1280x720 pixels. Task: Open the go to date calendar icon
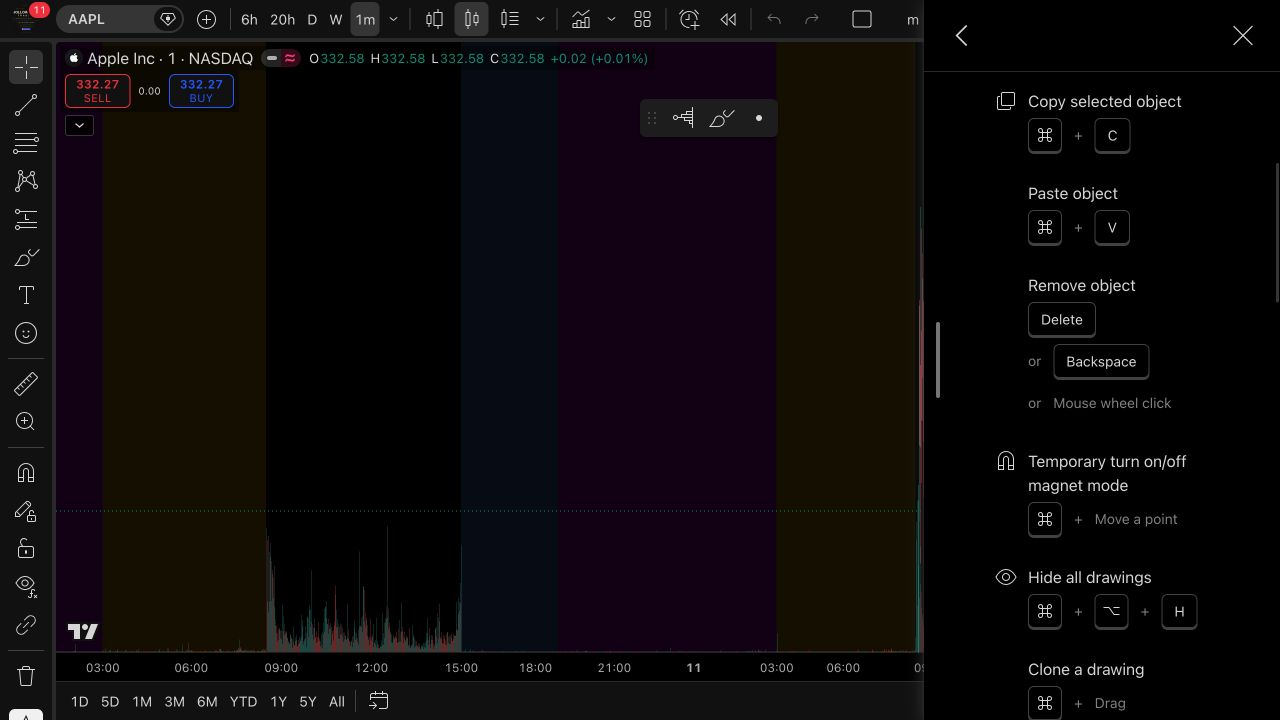point(379,701)
